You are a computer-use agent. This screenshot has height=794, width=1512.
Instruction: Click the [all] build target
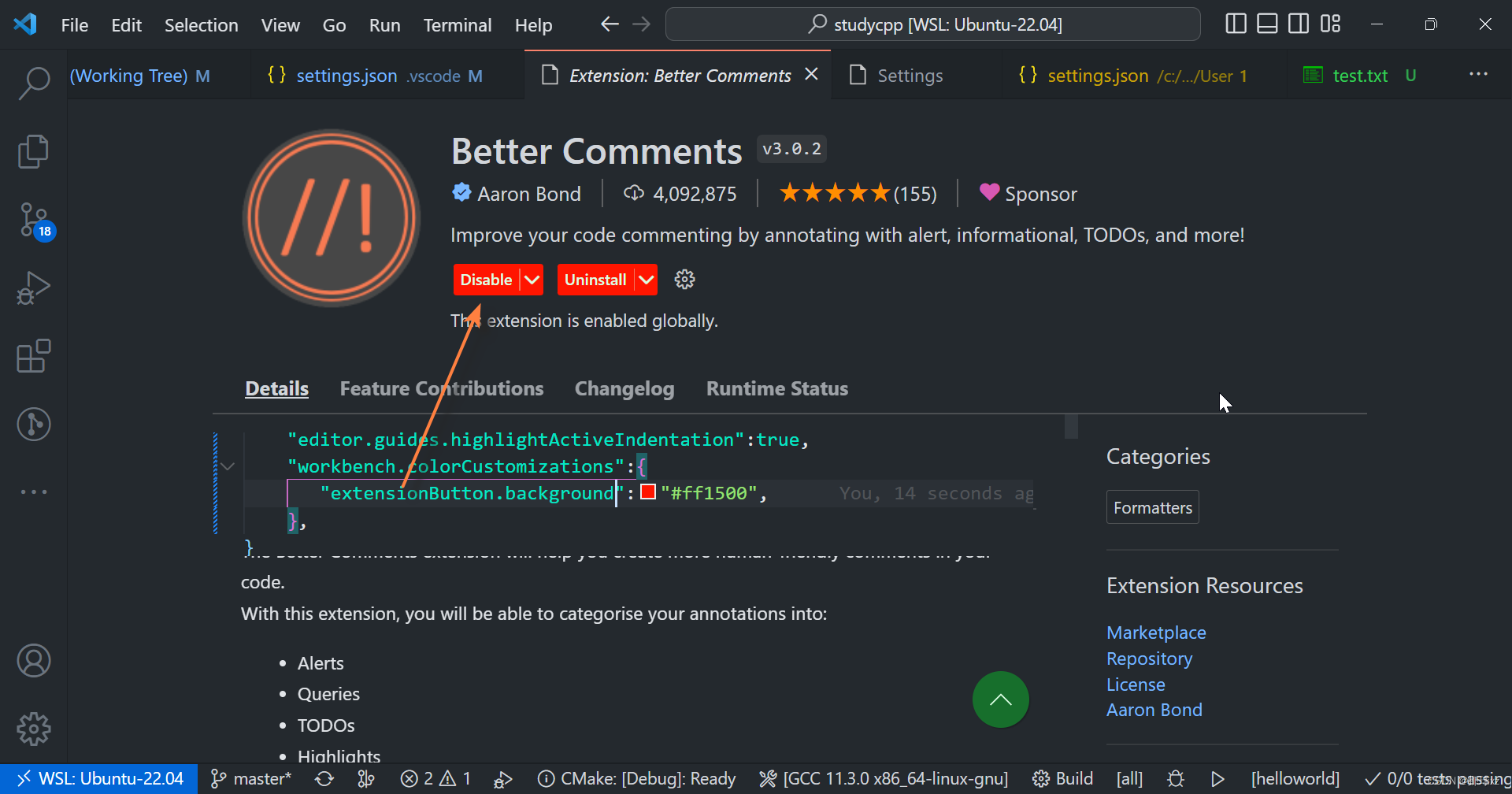(x=1129, y=779)
